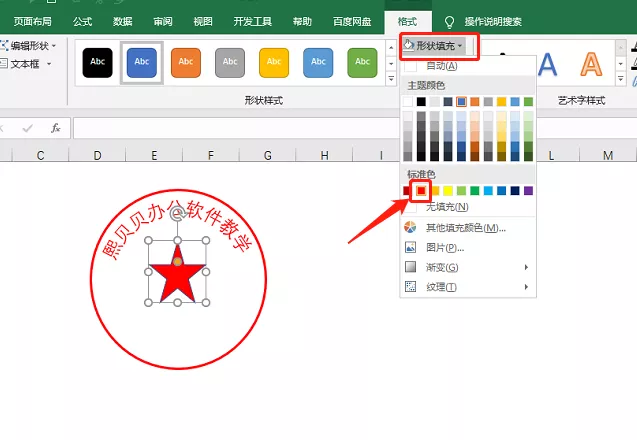Image resolution: width=637 pixels, height=440 pixels.
Task: Open the 视图 tab
Action: click(203, 22)
